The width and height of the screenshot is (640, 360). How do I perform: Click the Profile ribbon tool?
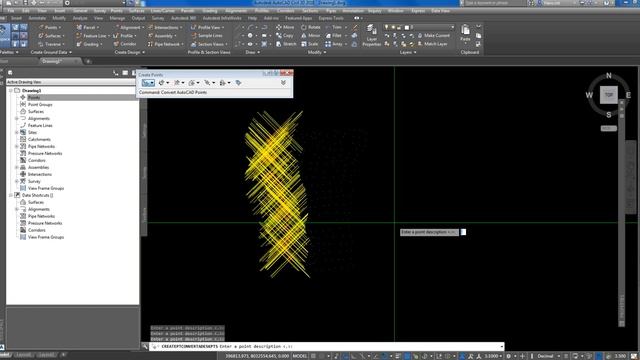pos(124,36)
